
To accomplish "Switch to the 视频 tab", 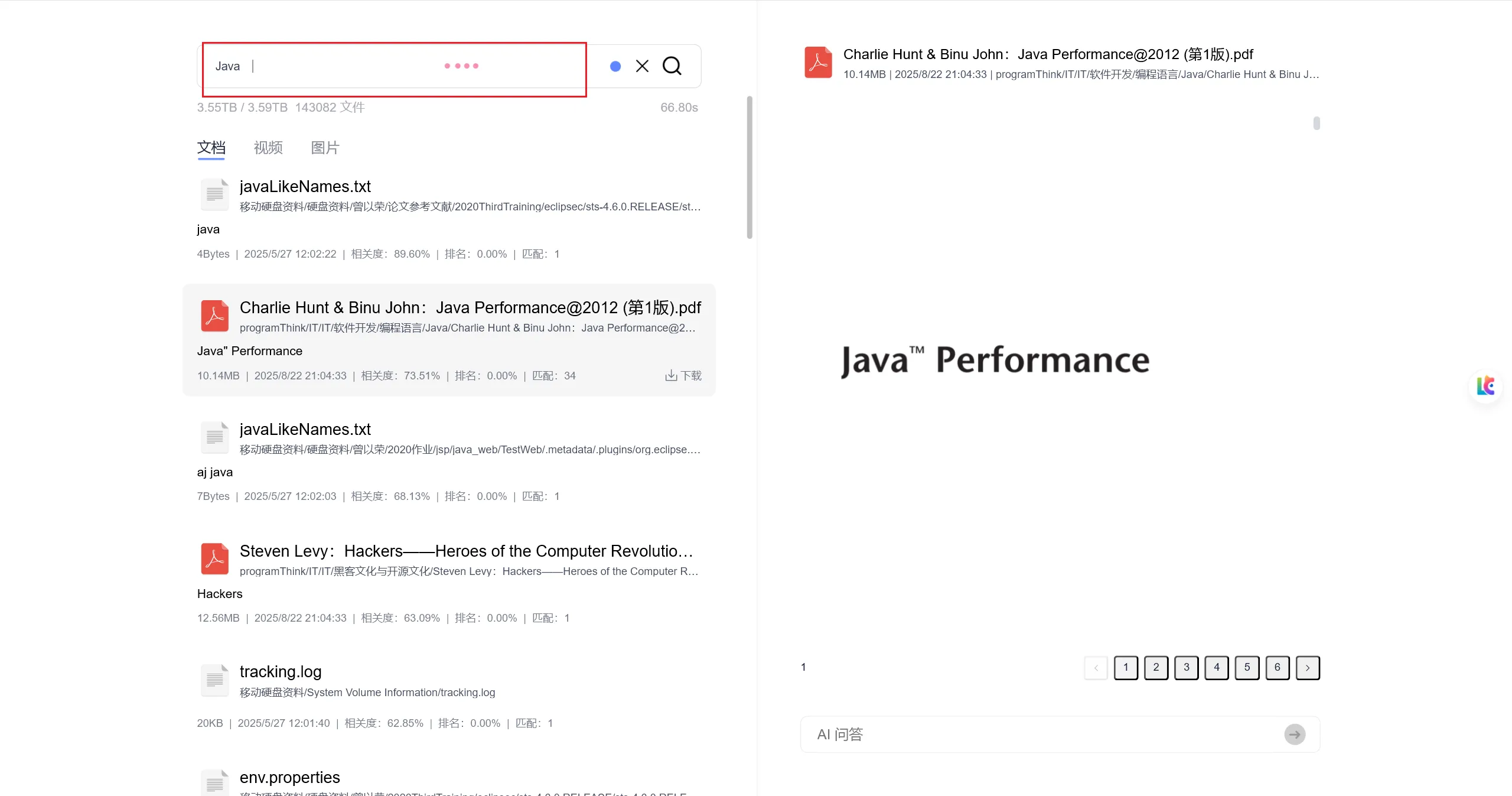I will 268,148.
